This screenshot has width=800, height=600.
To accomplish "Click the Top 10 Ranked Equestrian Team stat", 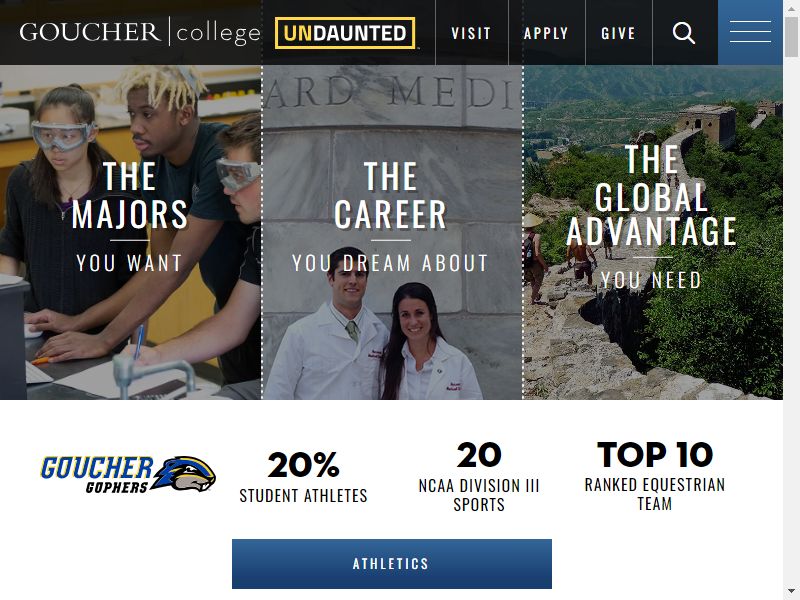I will [x=655, y=477].
